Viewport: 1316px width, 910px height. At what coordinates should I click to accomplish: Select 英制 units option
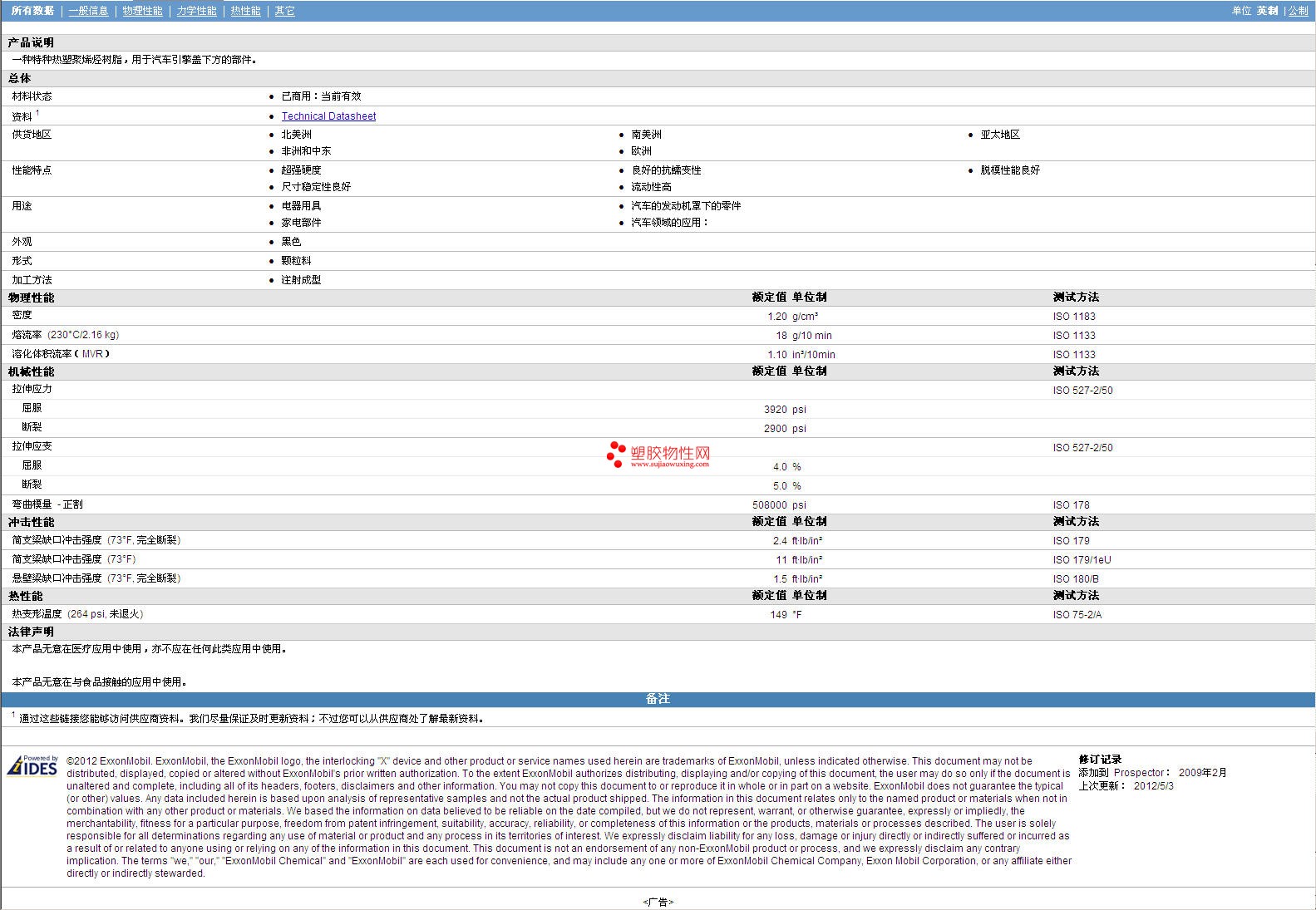[1267, 11]
